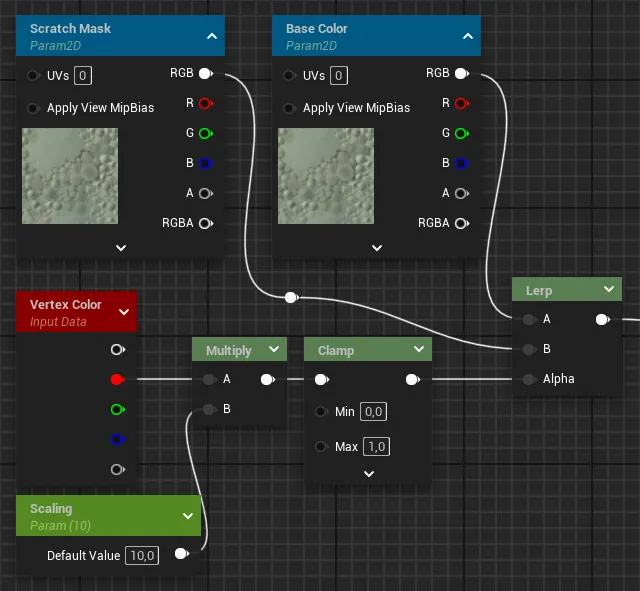640x591 pixels.
Task: Click Base Color Apply View MipBias input pin
Action: (x=289, y=108)
